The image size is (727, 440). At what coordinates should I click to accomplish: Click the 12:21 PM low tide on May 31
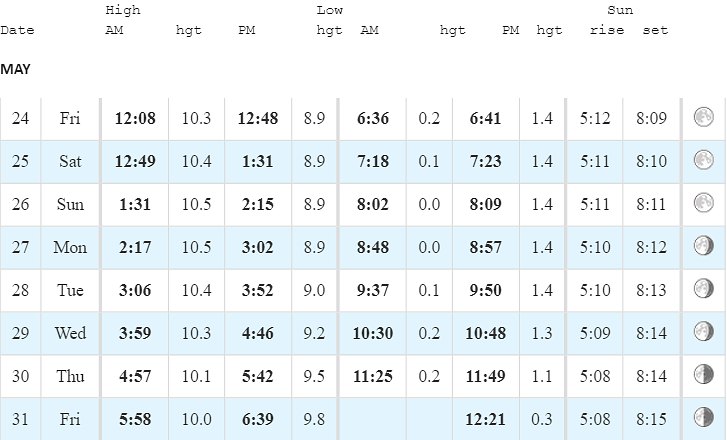485,419
